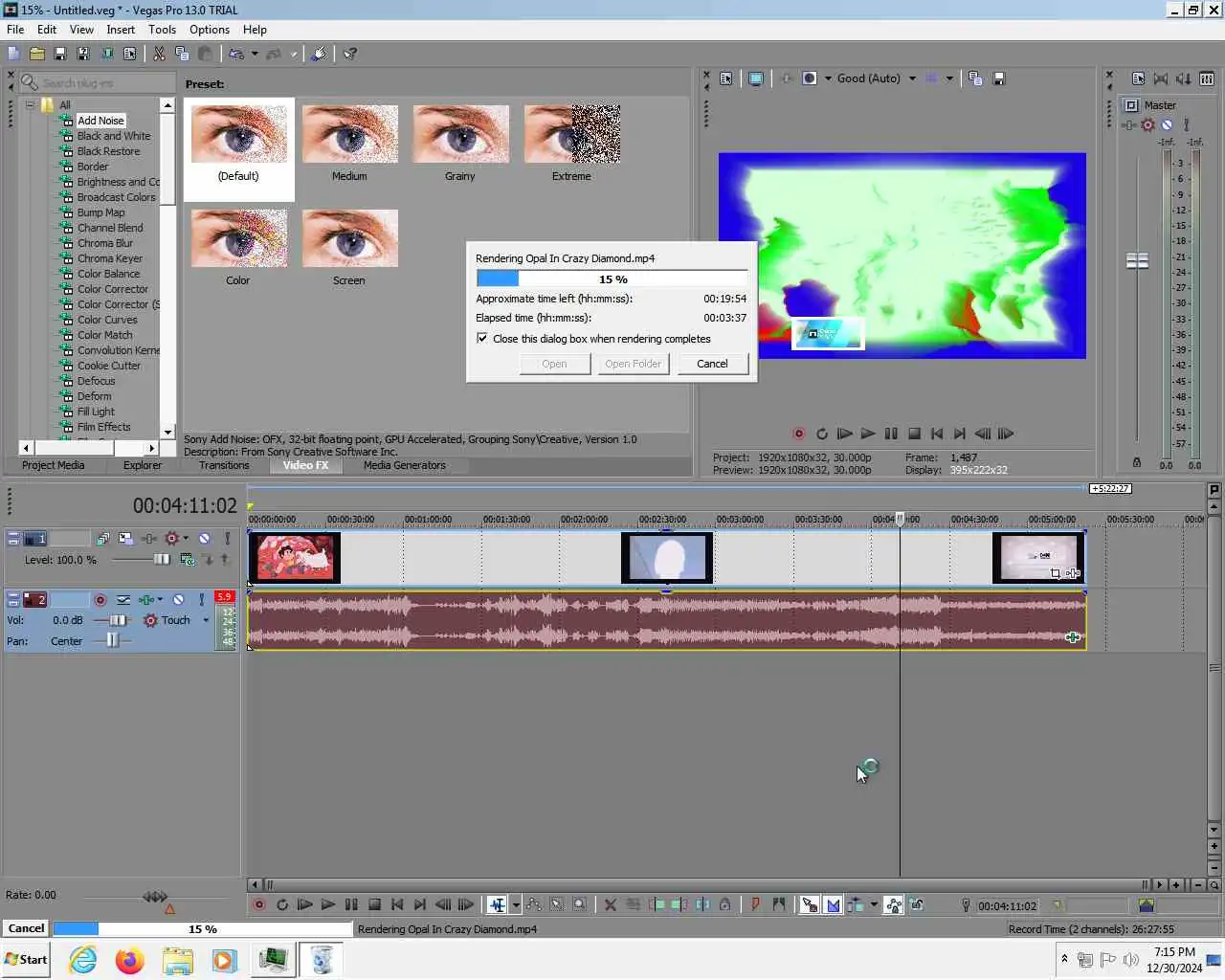Solo audio track 2
The image size is (1225, 980).
tap(201, 600)
